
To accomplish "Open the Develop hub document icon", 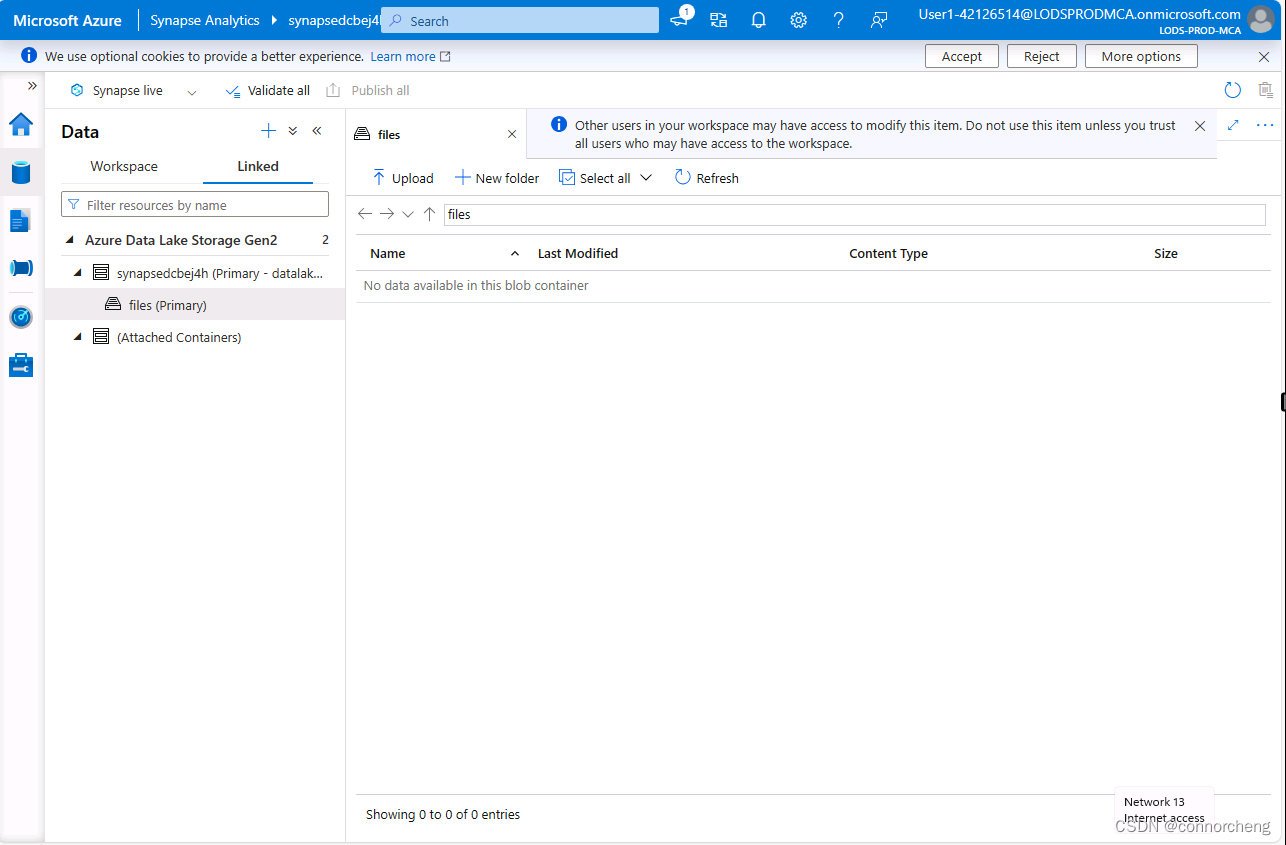I will click(x=21, y=221).
